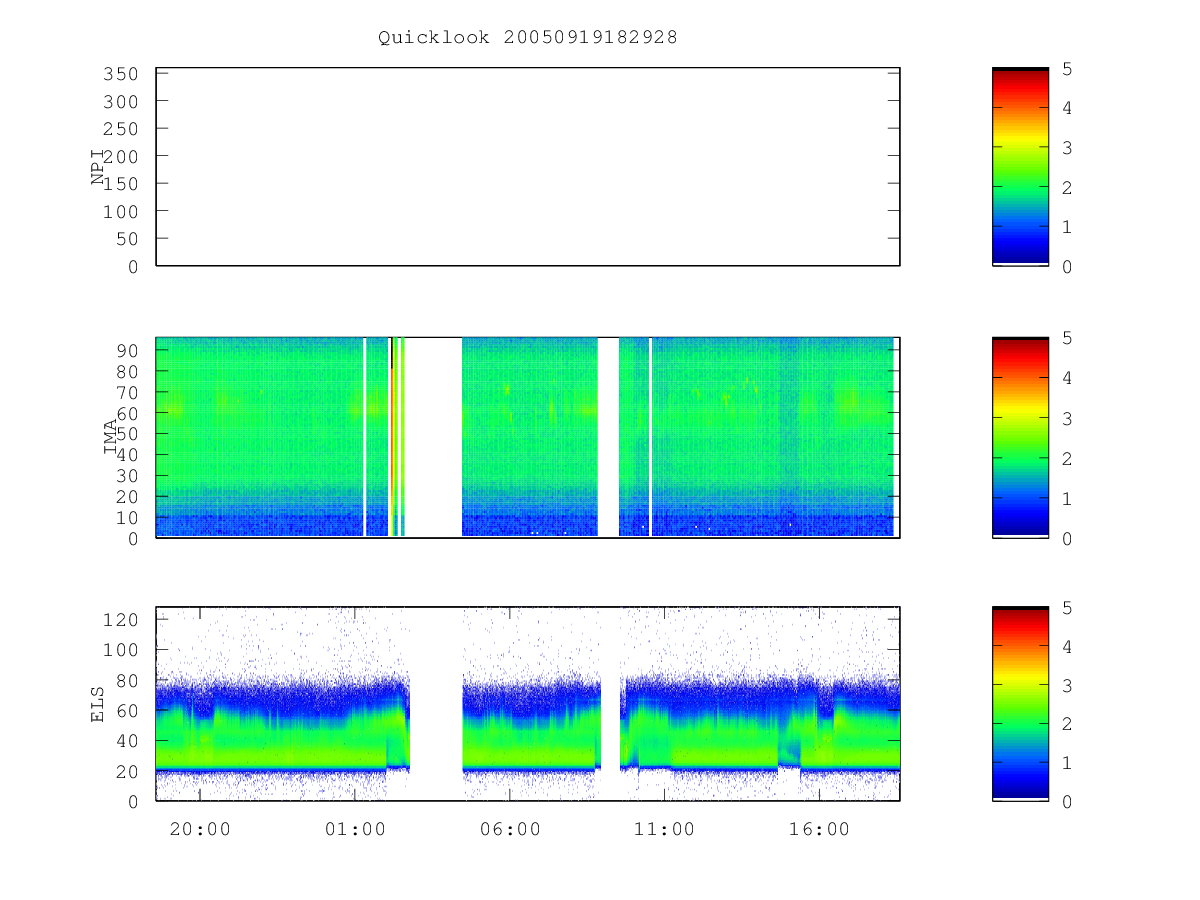Click the 60 tick on the ELS axis
The height and width of the screenshot is (900, 1200).
(x=127, y=711)
